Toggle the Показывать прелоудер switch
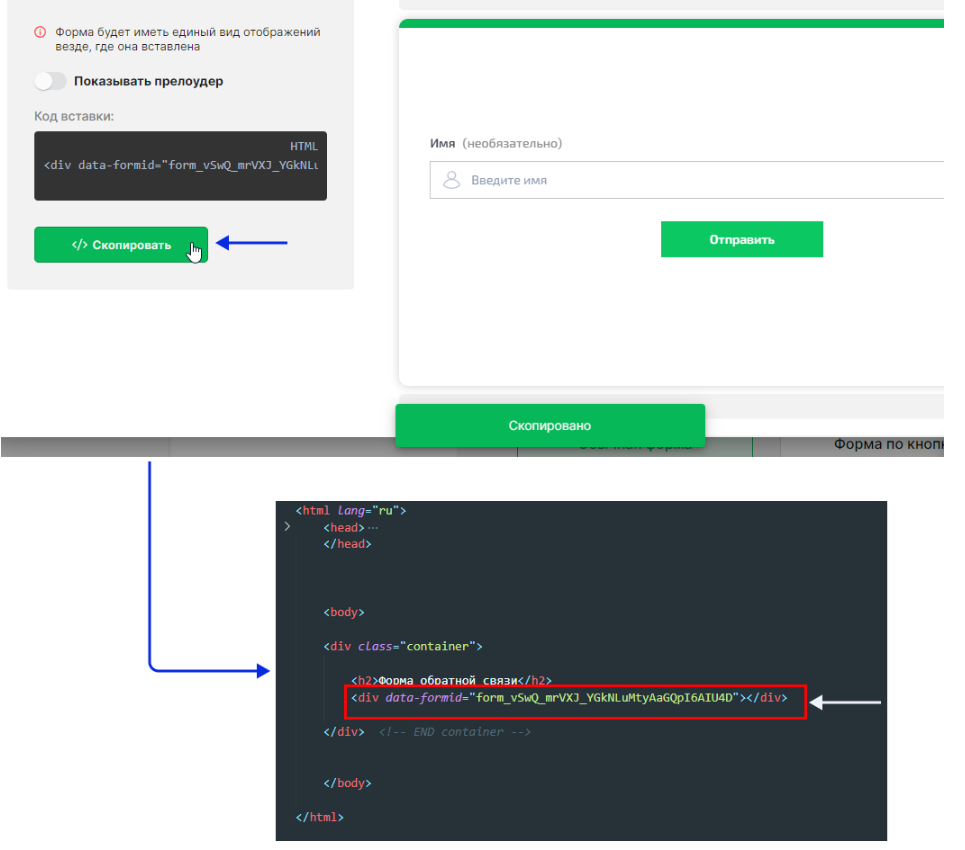The width and height of the screenshot is (965, 850). pos(50,81)
